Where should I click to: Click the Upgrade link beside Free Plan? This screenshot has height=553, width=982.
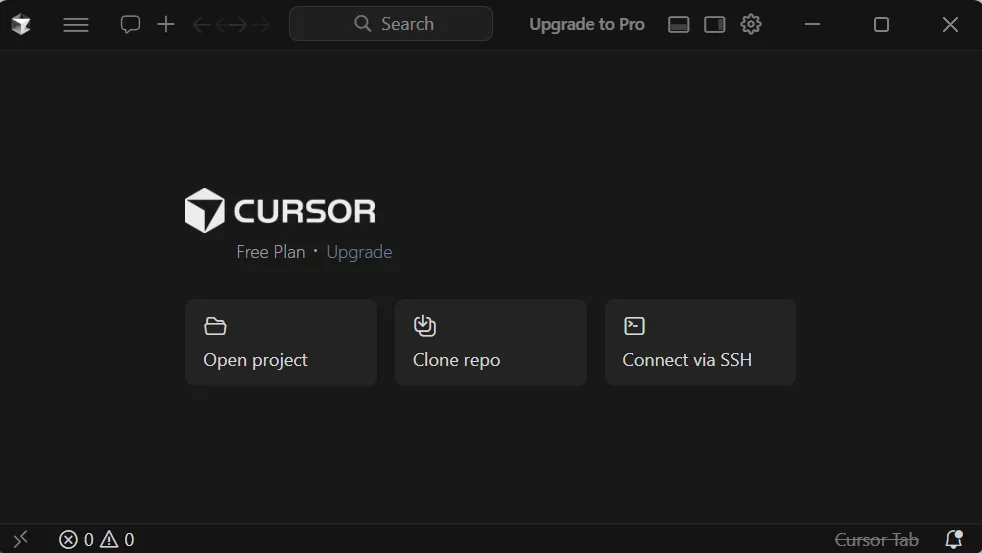pyautogui.click(x=359, y=252)
